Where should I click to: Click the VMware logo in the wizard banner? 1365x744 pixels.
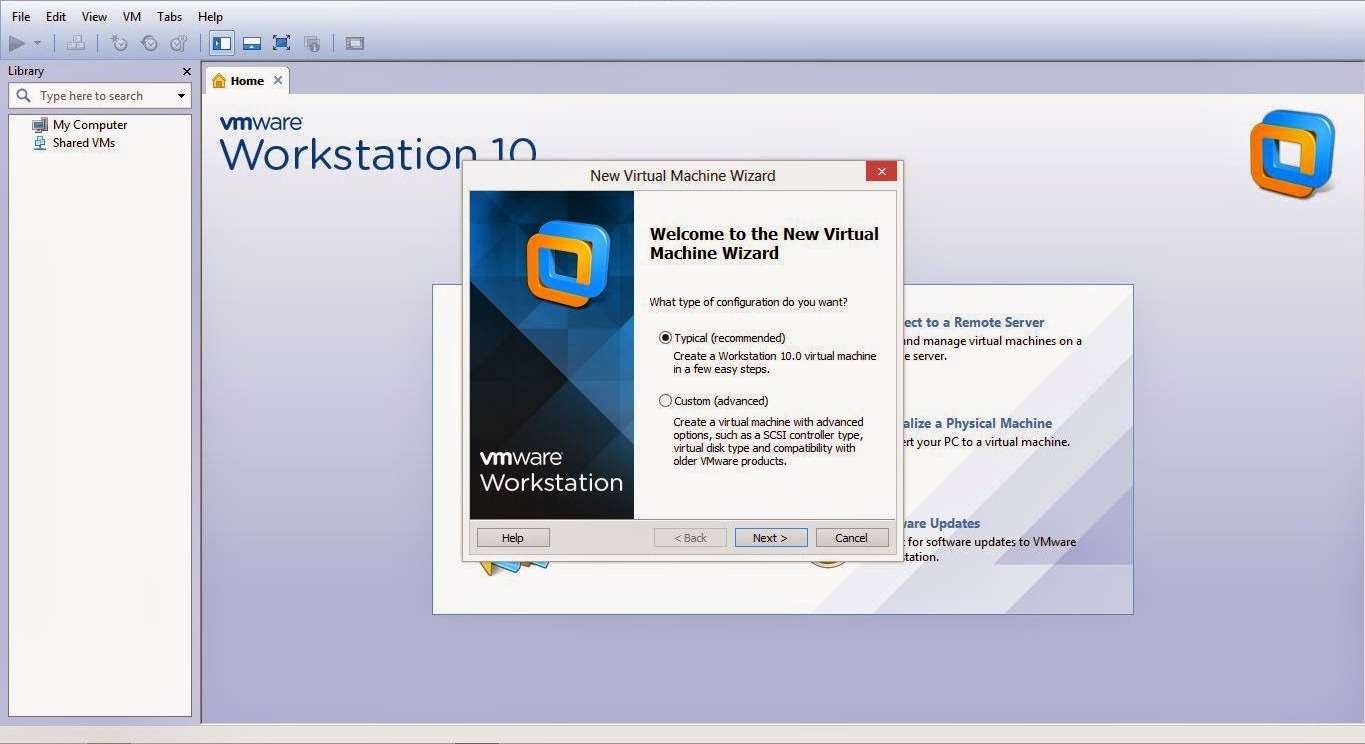pos(567,264)
